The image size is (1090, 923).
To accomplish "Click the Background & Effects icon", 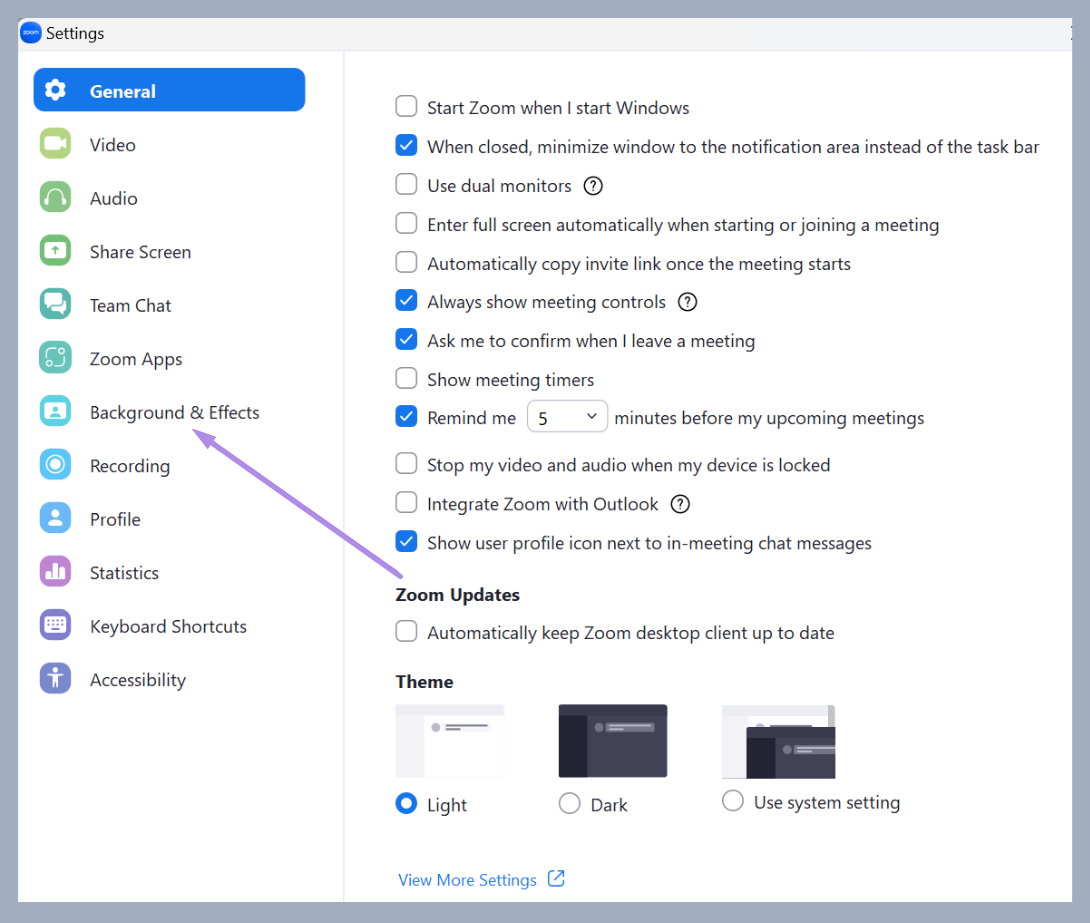I will [x=55, y=411].
